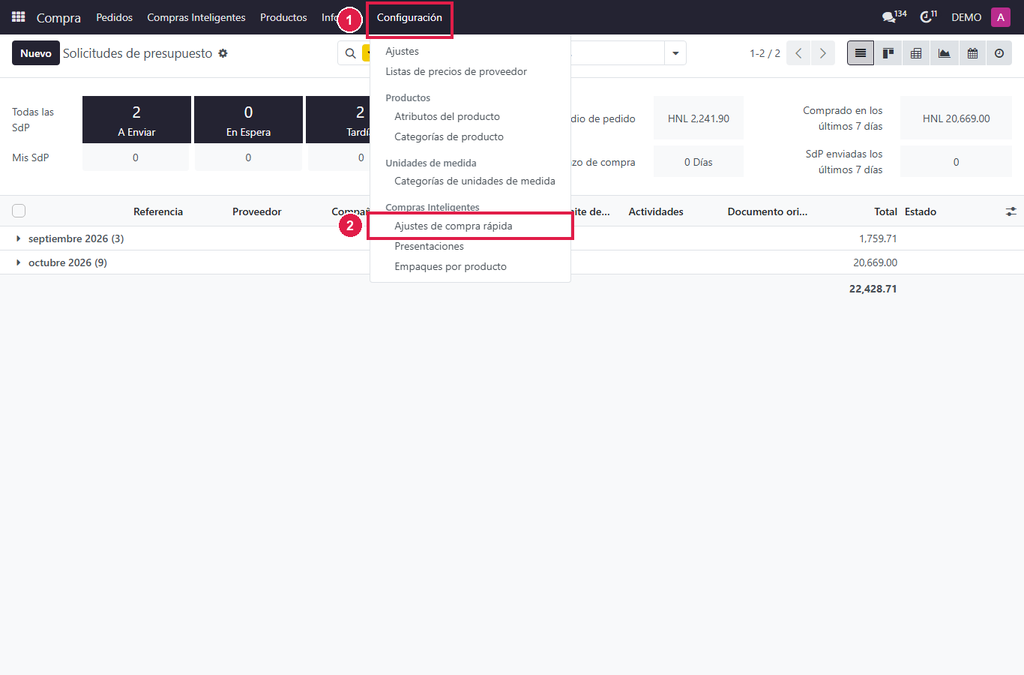Open the apps grid home menu
Viewport: 1024px width, 675px height.
click(18, 17)
